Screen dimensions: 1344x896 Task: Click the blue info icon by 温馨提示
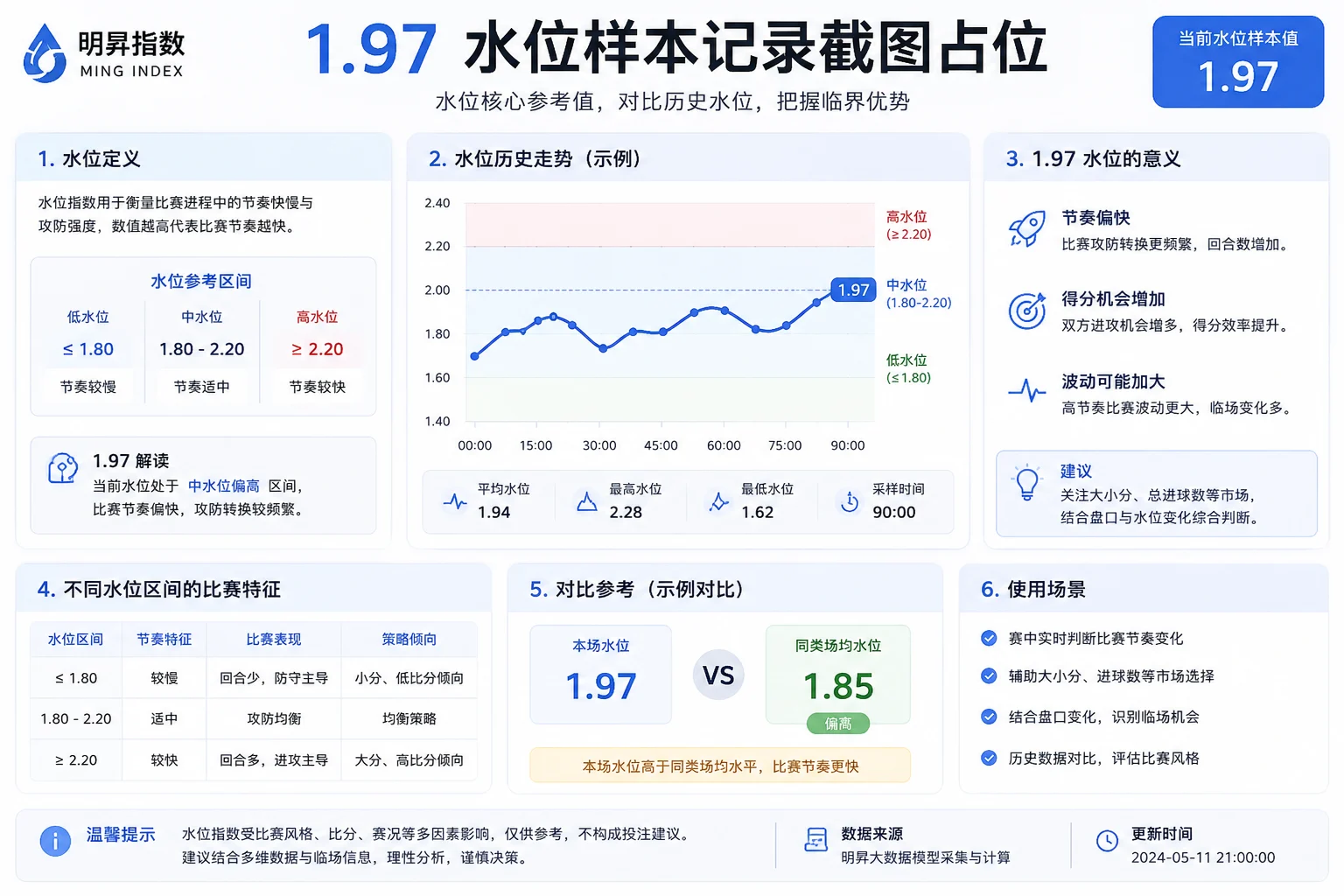coord(55,841)
